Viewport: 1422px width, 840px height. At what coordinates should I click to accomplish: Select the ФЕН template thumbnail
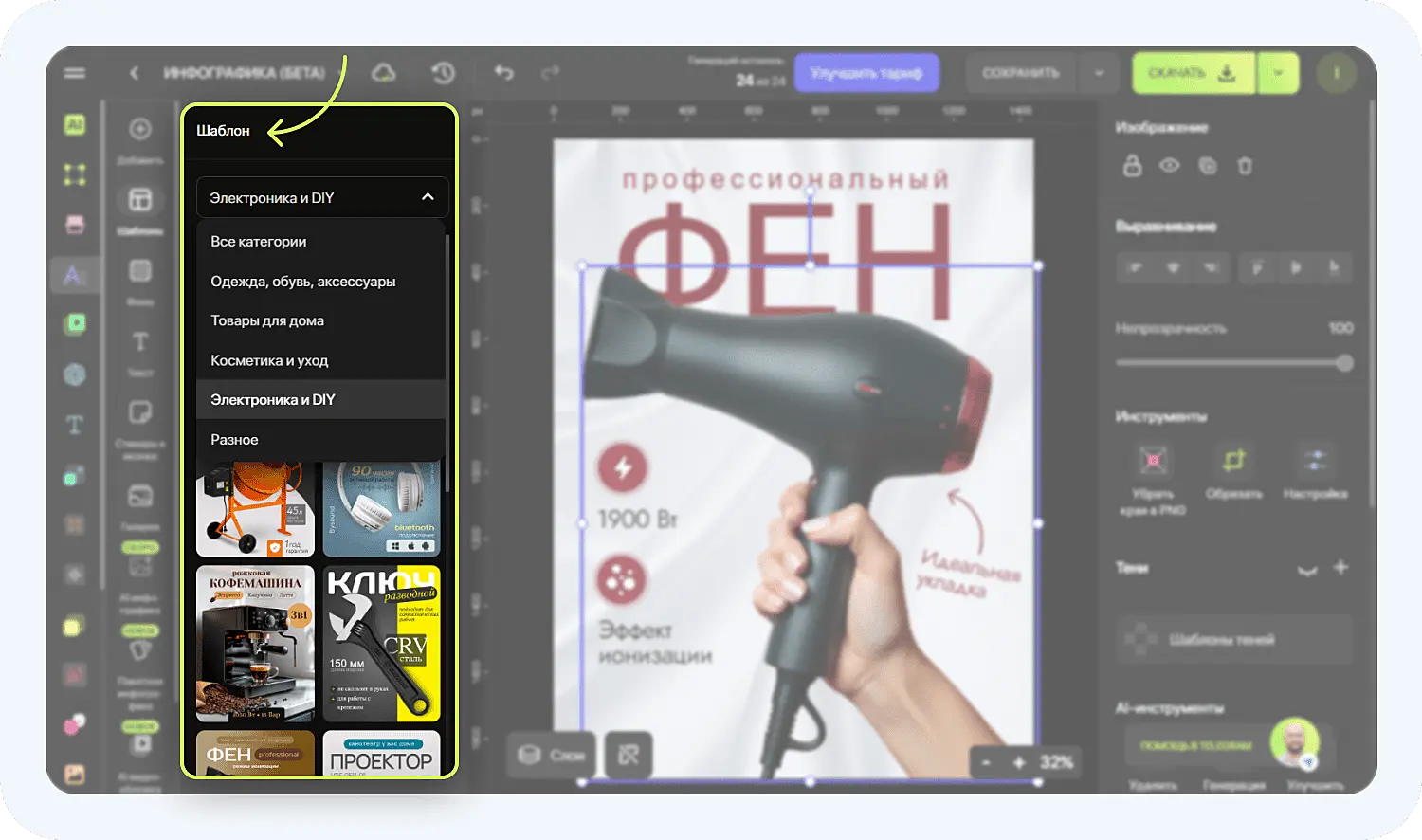tap(255, 753)
